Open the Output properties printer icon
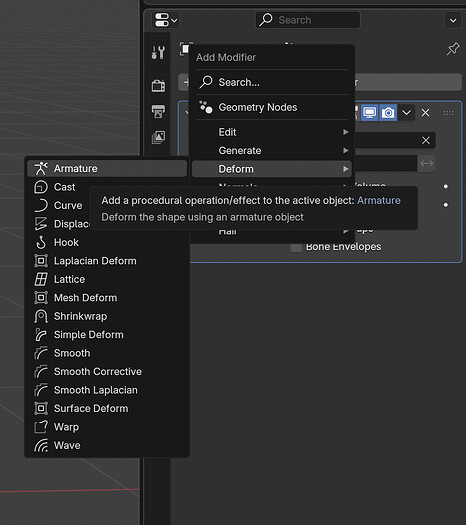Image resolution: width=466 pixels, height=525 pixels. pyautogui.click(x=158, y=111)
